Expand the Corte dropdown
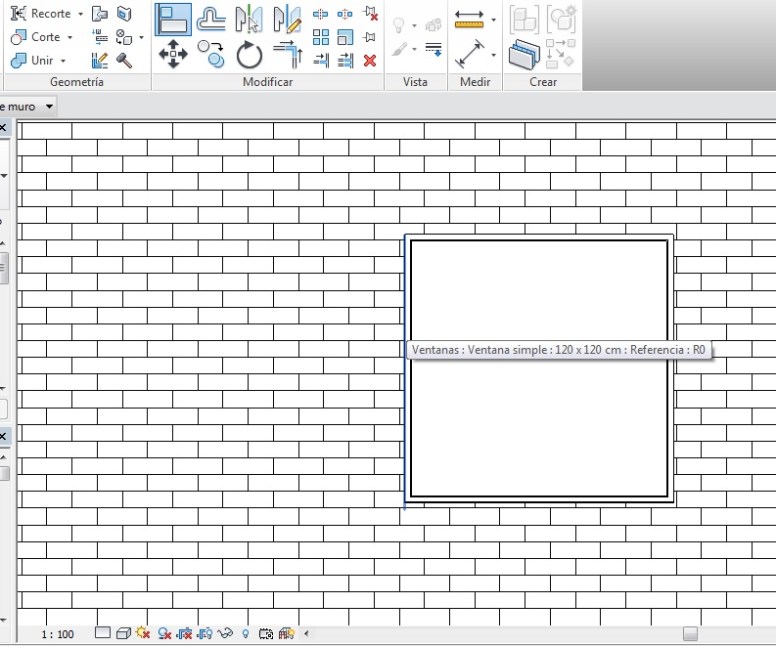The height and width of the screenshot is (646, 776). [70, 37]
